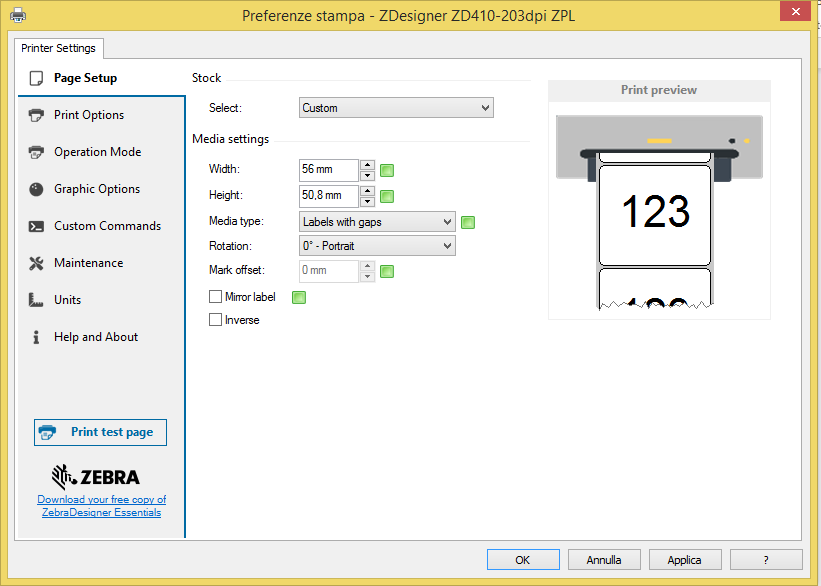Screen dimensions: 821x586
Task: Open the Operation Mode section
Action: point(102,152)
